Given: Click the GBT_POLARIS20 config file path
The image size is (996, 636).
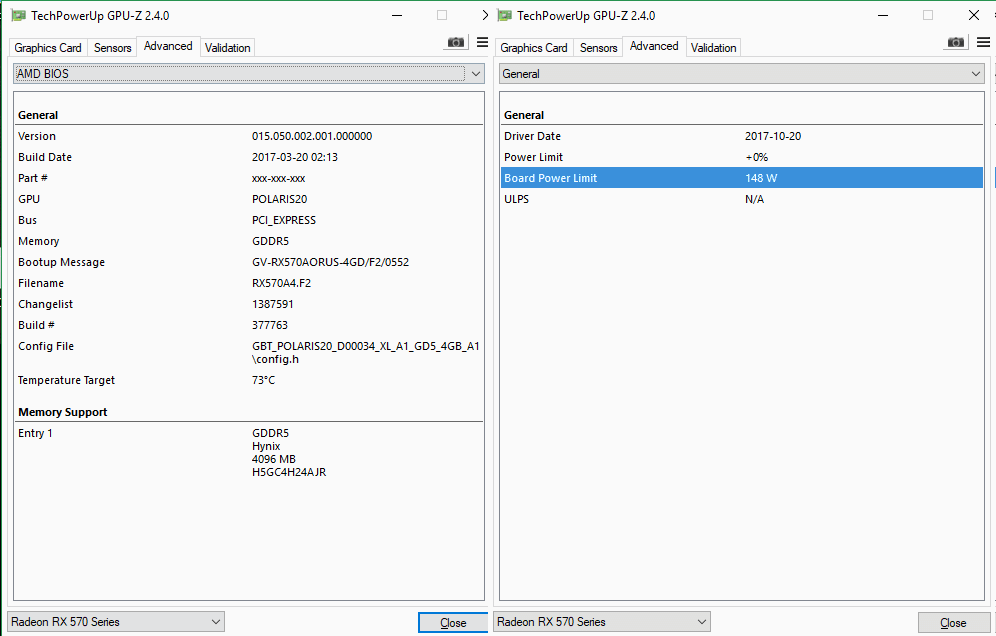Looking at the screenshot, I should (x=366, y=353).
